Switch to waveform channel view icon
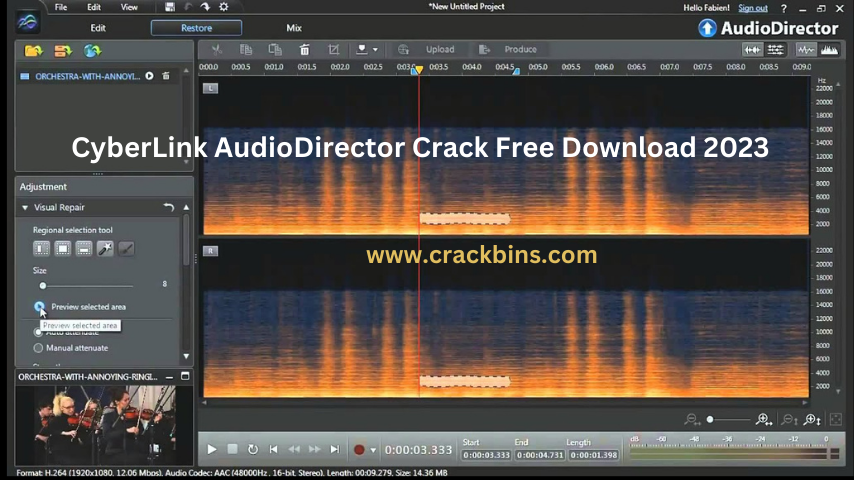Screen dimensions: 854x480 click(x=752, y=50)
